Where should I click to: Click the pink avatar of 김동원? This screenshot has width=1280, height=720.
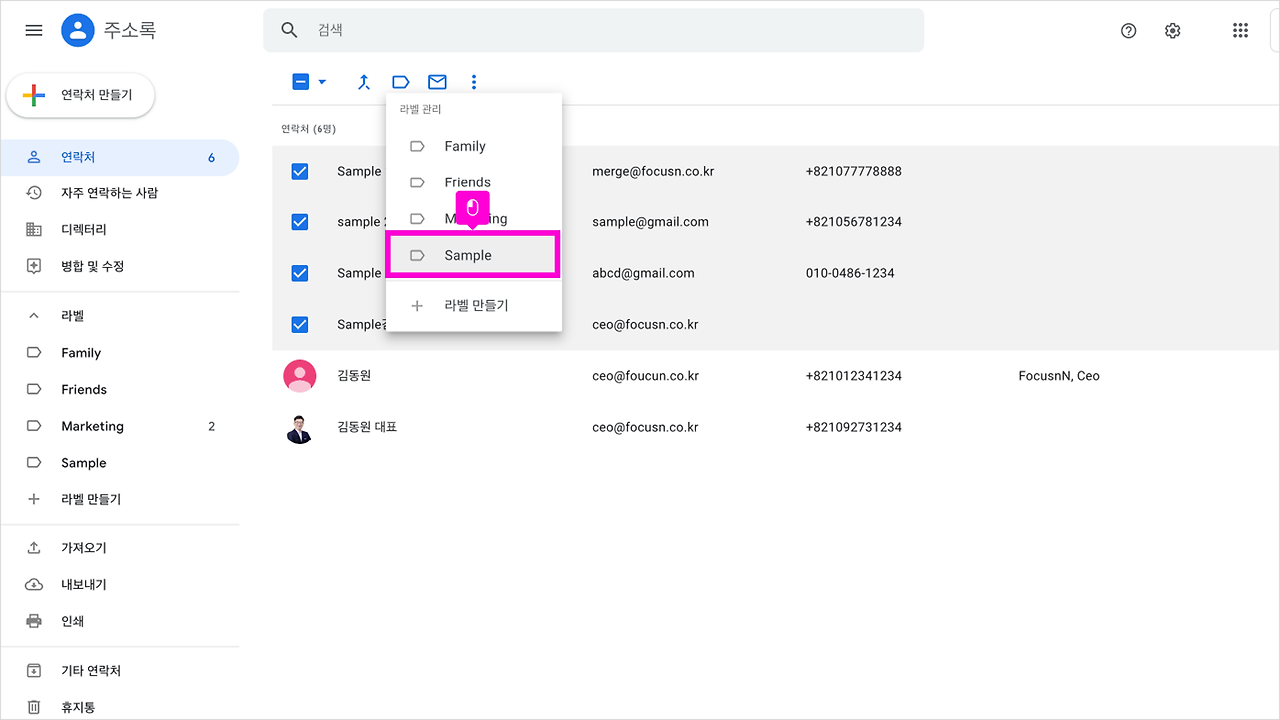tap(300, 376)
